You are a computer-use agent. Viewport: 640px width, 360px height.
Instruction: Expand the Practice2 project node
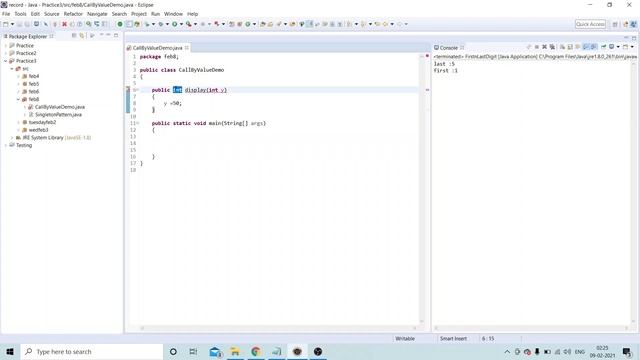(6, 53)
